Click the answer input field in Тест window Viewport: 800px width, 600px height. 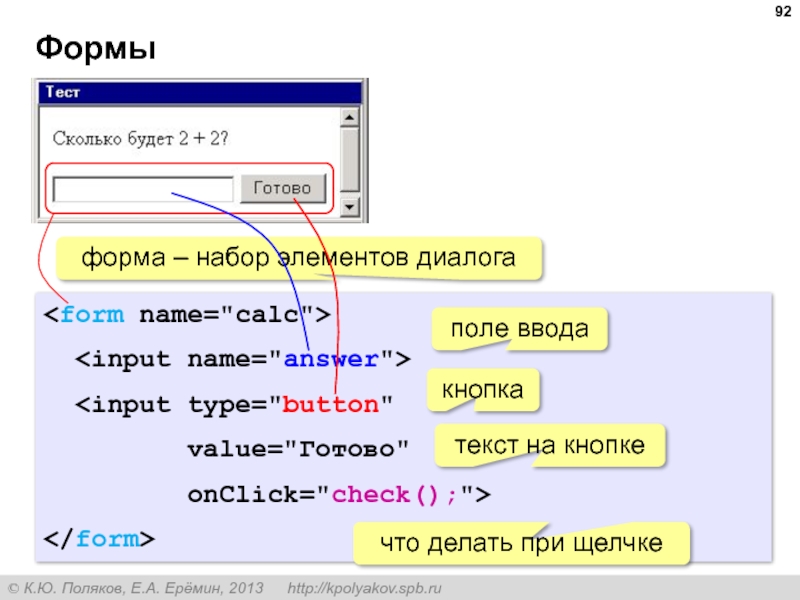(x=143, y=189)
